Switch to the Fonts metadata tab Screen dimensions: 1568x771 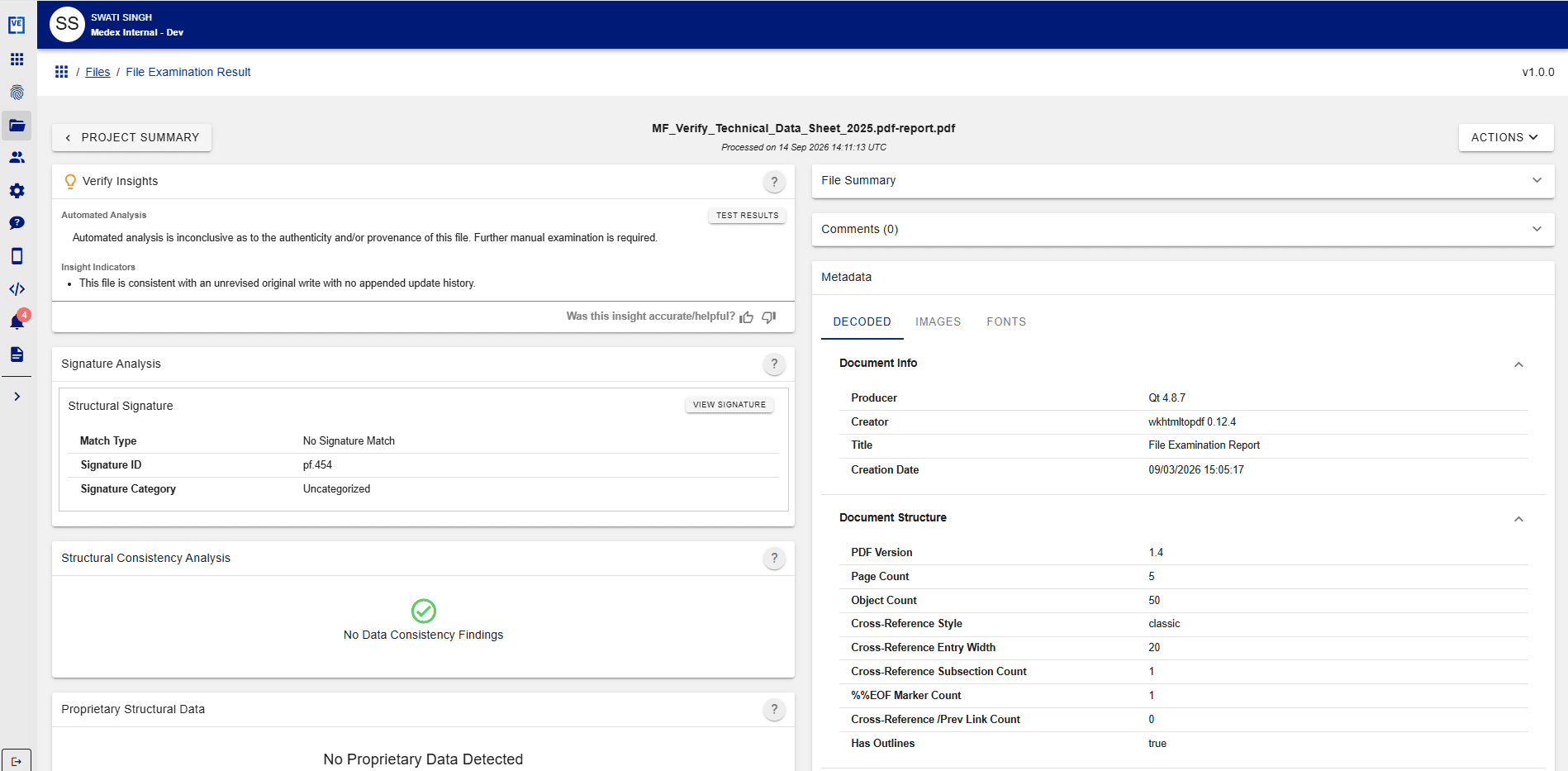(x=1006, y=321)
